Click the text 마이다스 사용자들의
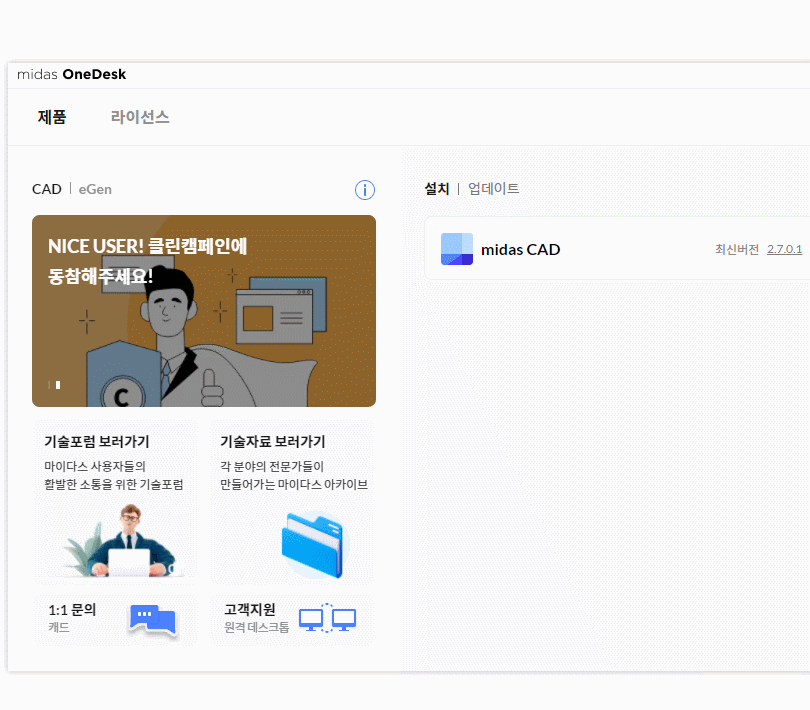 (95, 467)
